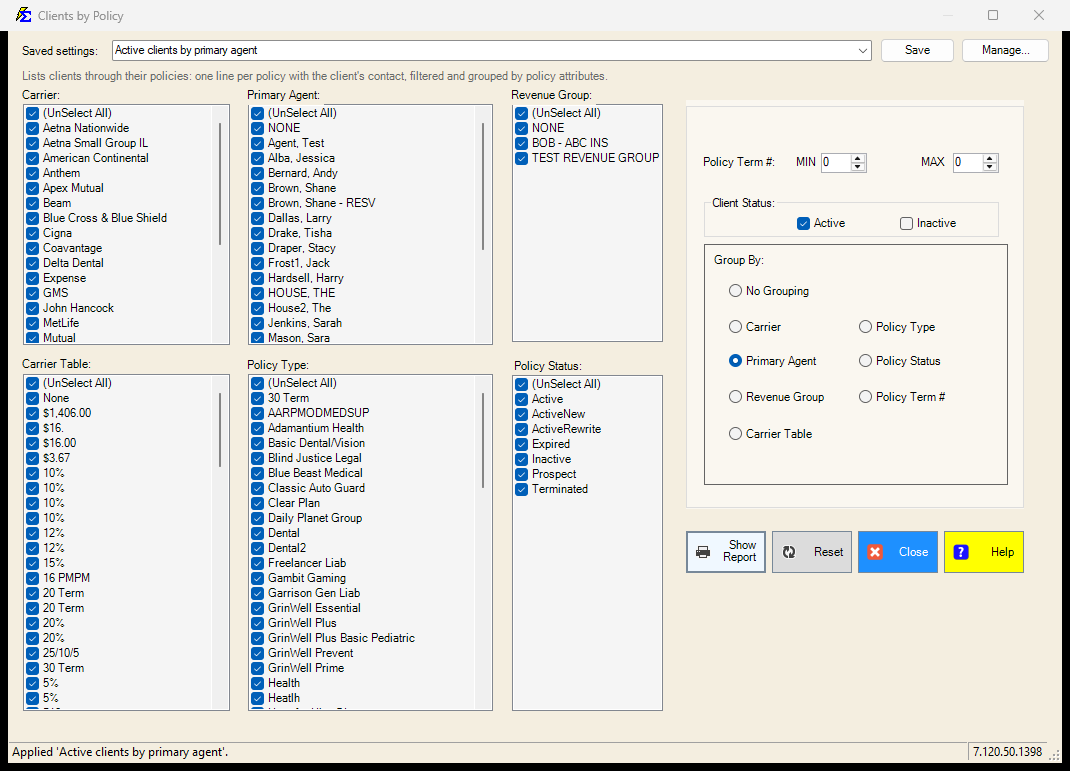Click the Clients by Policy app icon
The image size is (1070, 771).
coord(24,15)
